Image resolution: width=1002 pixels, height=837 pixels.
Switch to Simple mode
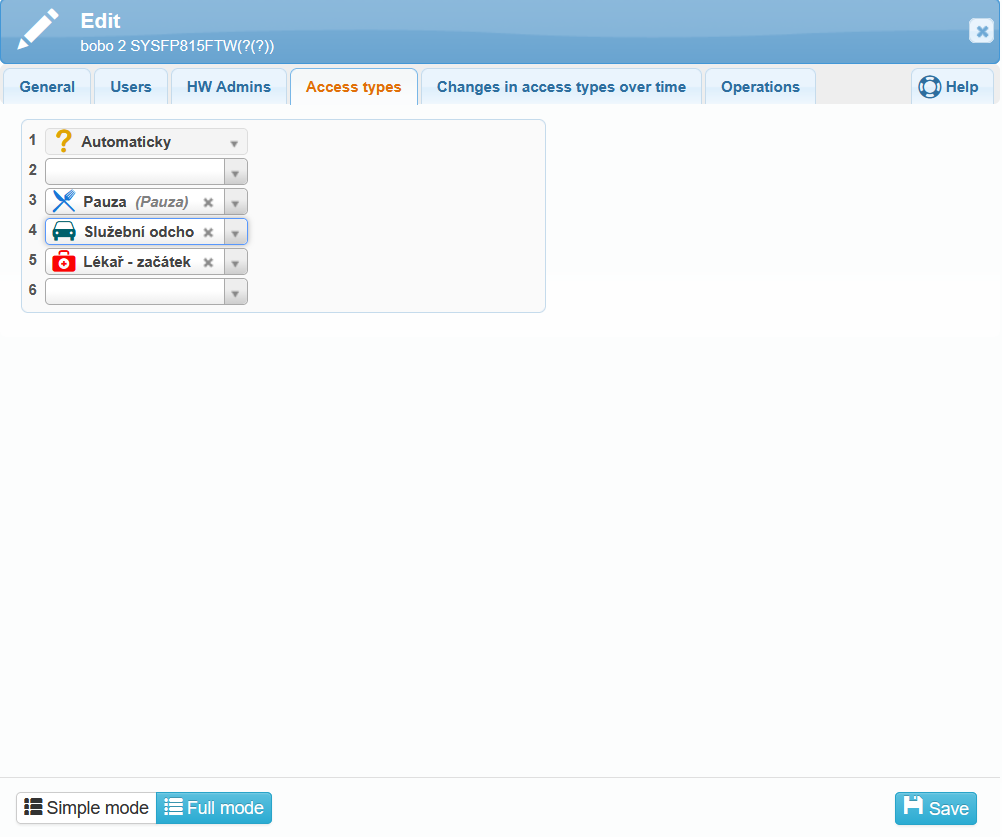(x=87, y=808)
